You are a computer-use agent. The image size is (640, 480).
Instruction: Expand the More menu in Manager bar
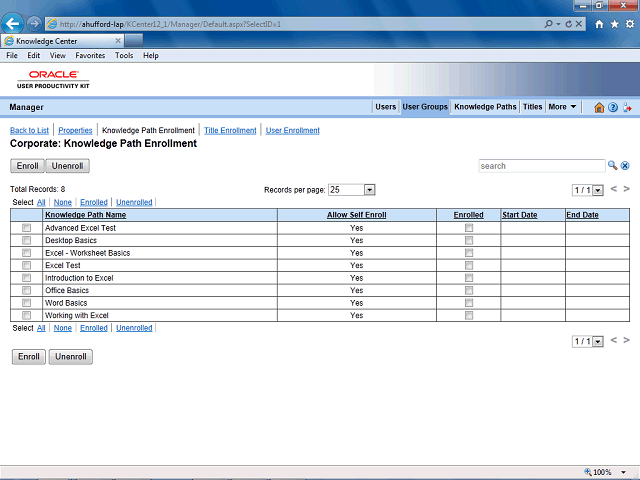(x=562, y=107)
